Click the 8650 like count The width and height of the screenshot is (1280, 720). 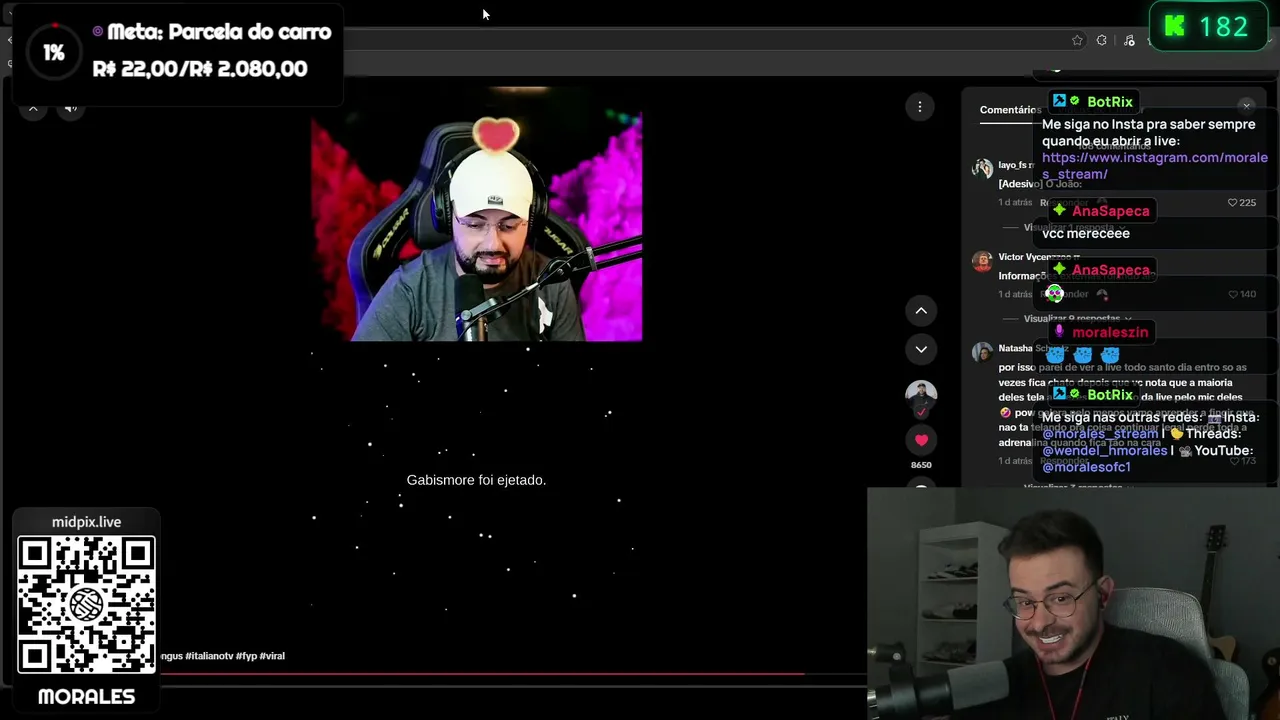click(921, 465)
